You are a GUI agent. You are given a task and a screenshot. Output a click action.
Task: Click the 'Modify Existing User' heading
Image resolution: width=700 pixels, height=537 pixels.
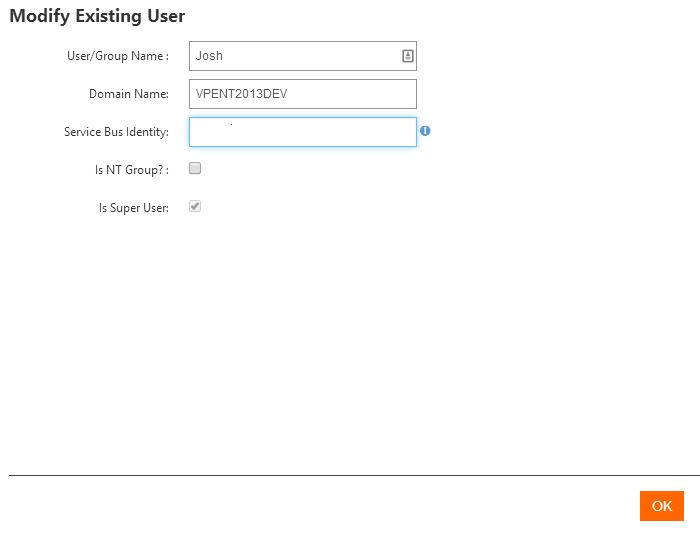pos(97,16)
